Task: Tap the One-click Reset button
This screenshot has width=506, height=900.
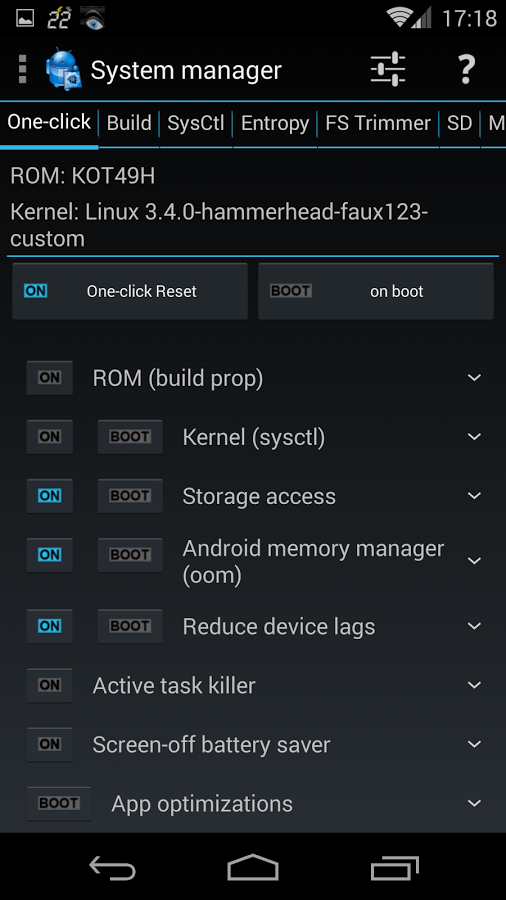Action: tap(130, 291)
